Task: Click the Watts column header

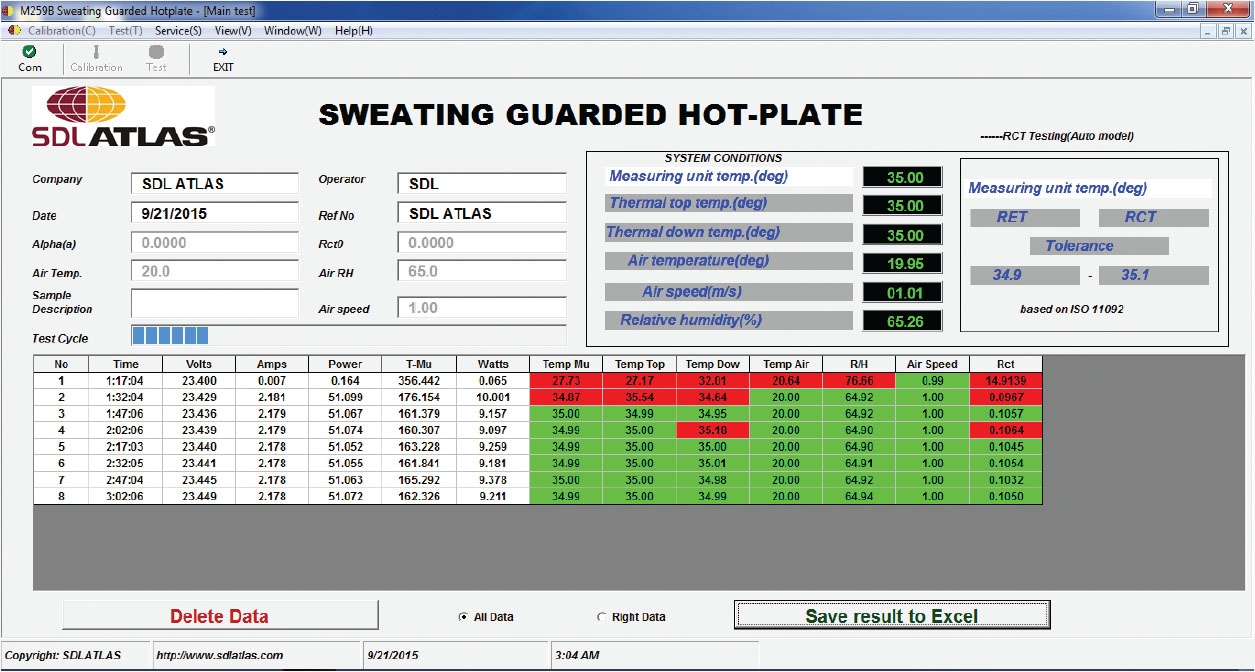Action: pos(493,364)
